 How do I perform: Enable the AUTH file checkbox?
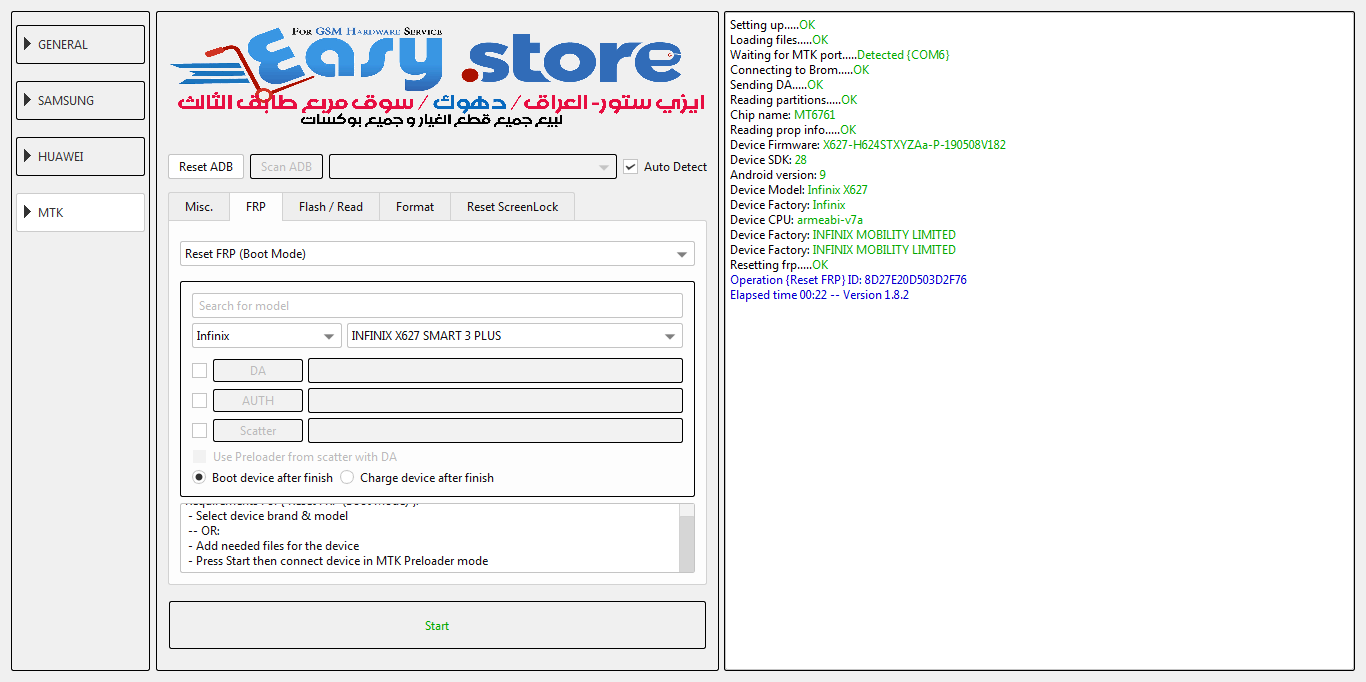click(x=199, y=401)
